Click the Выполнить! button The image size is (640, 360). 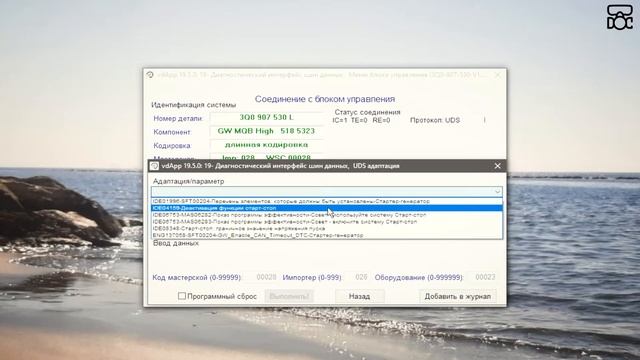(x=289, y=296)
